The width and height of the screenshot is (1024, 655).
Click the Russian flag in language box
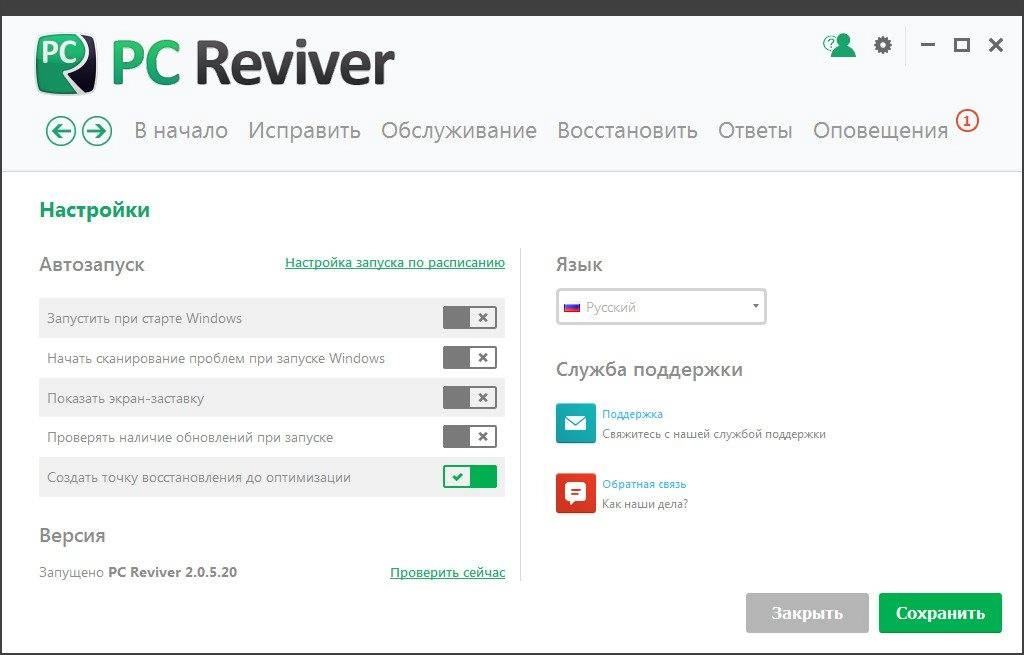[x=572, y=307]
